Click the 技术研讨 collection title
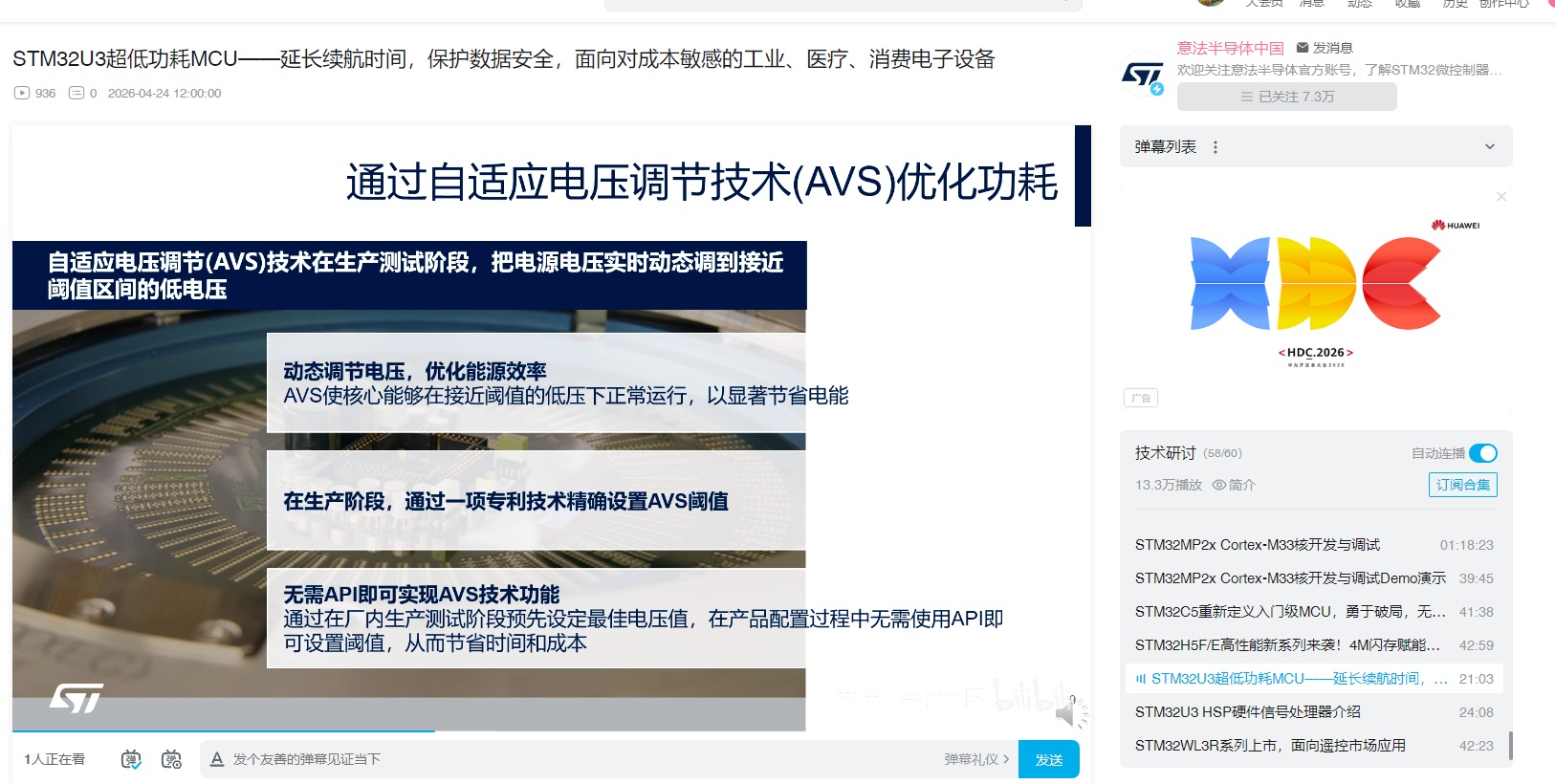The width and height of the screenshot is (1555, 784). 1166,453
